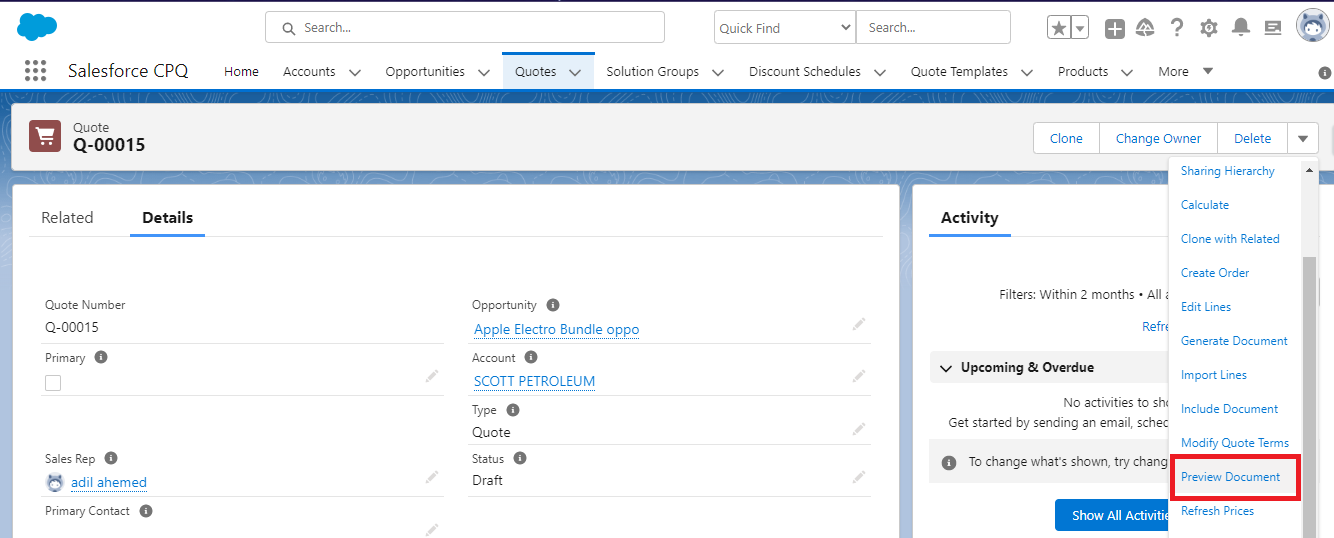Toggle the Primary checkbox
Image resolution: width=1334 pixels, height=538 pixels.
point(53,382)
